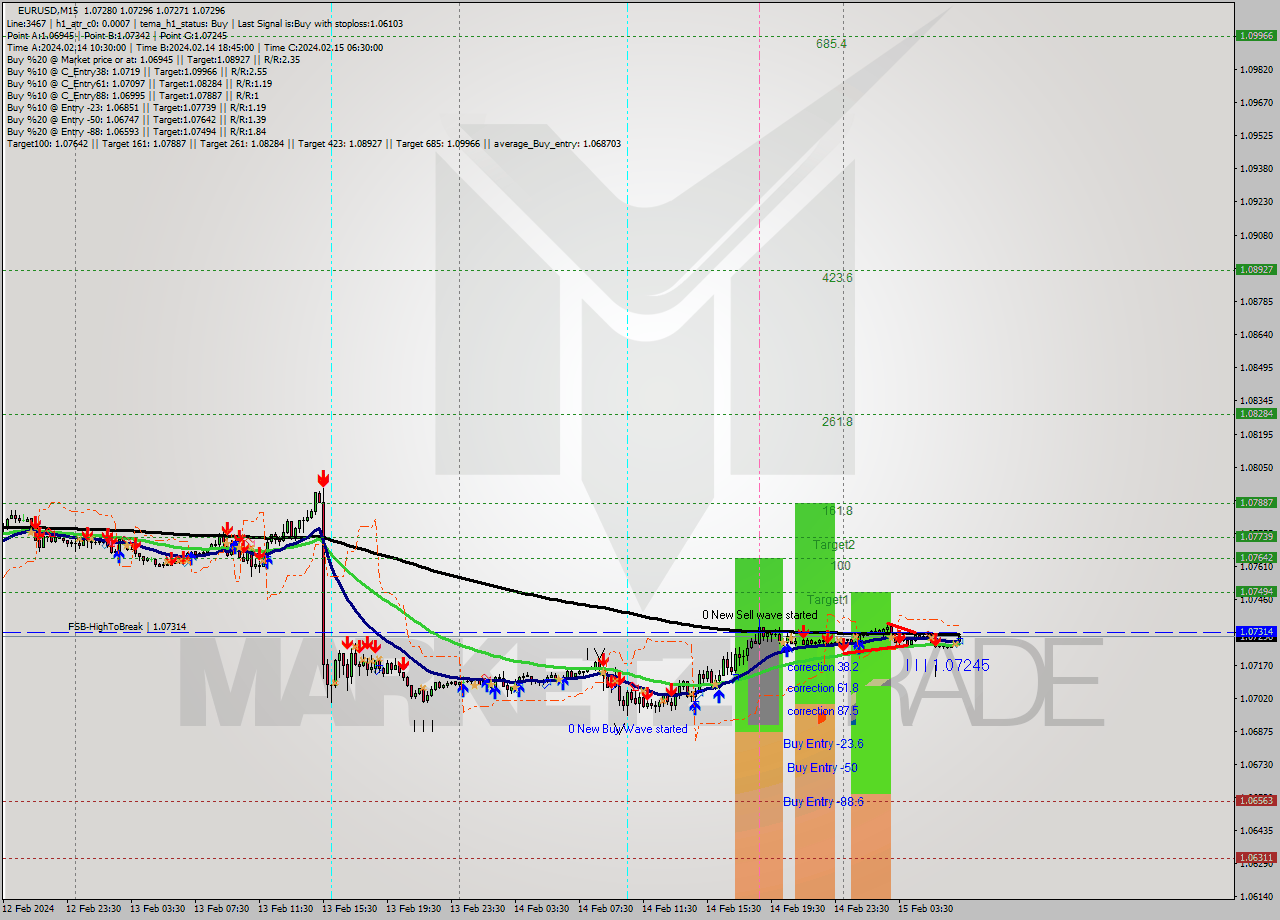Click the green 1.07739 price tag on the axis

[1256, 536]
